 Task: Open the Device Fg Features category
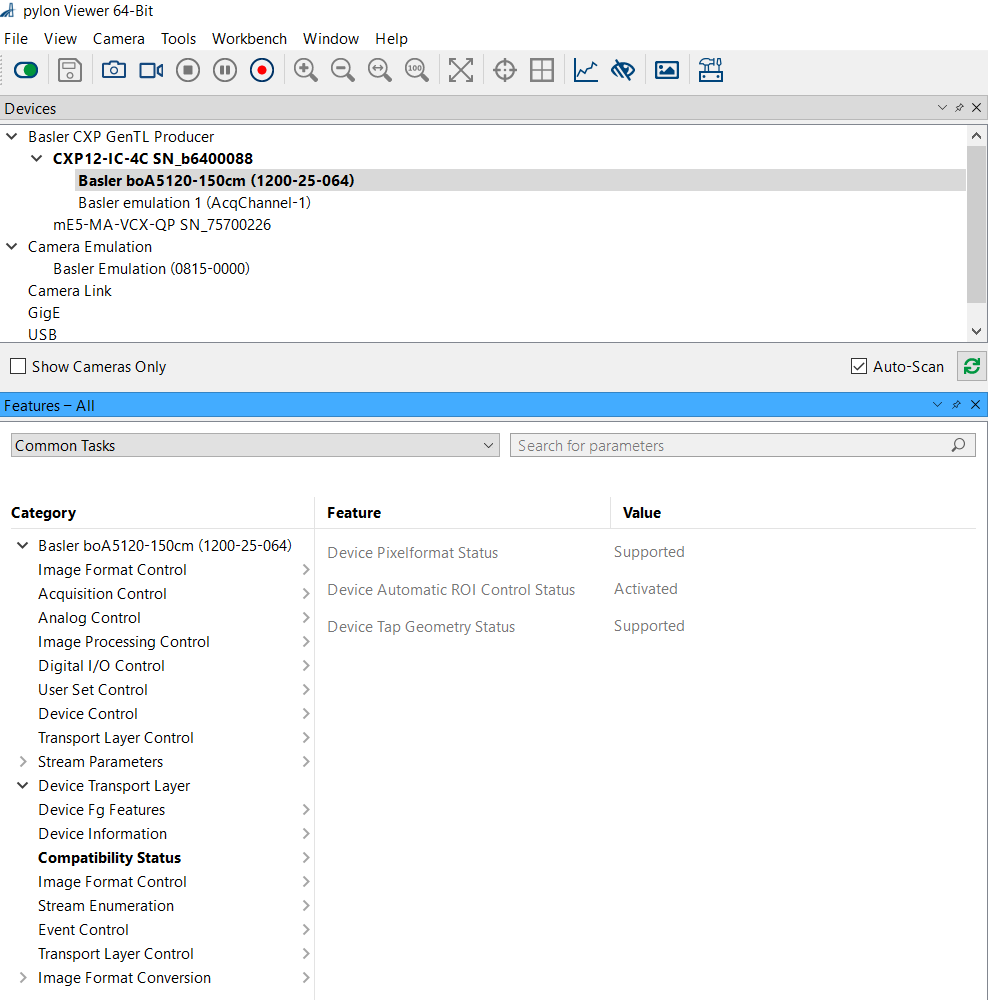102,809
